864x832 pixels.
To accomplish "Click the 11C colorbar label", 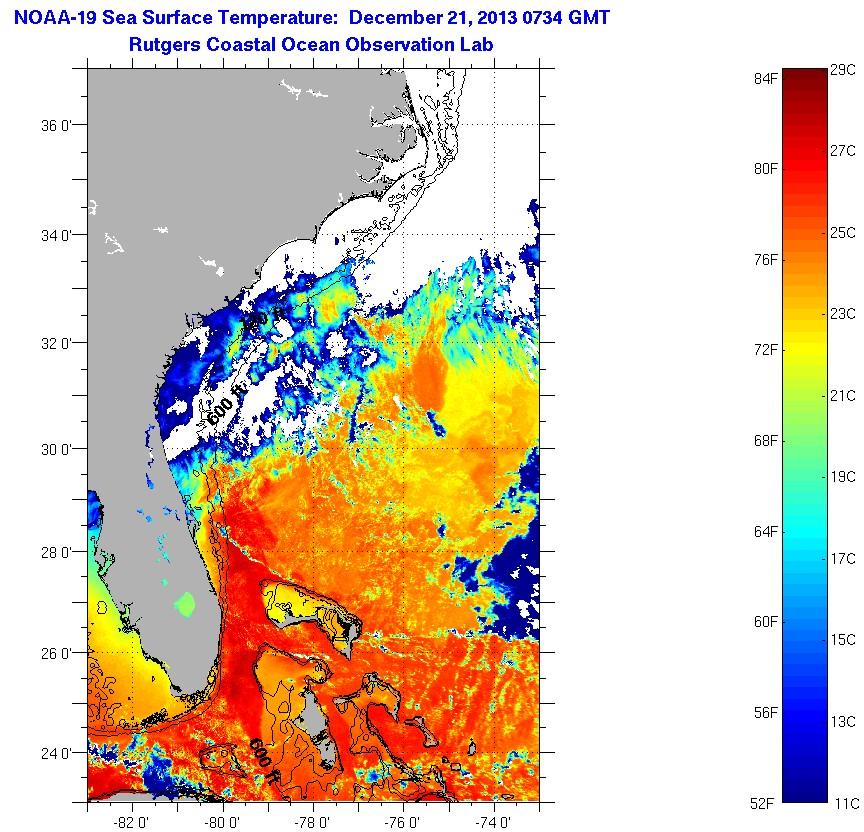I will 846,804.
